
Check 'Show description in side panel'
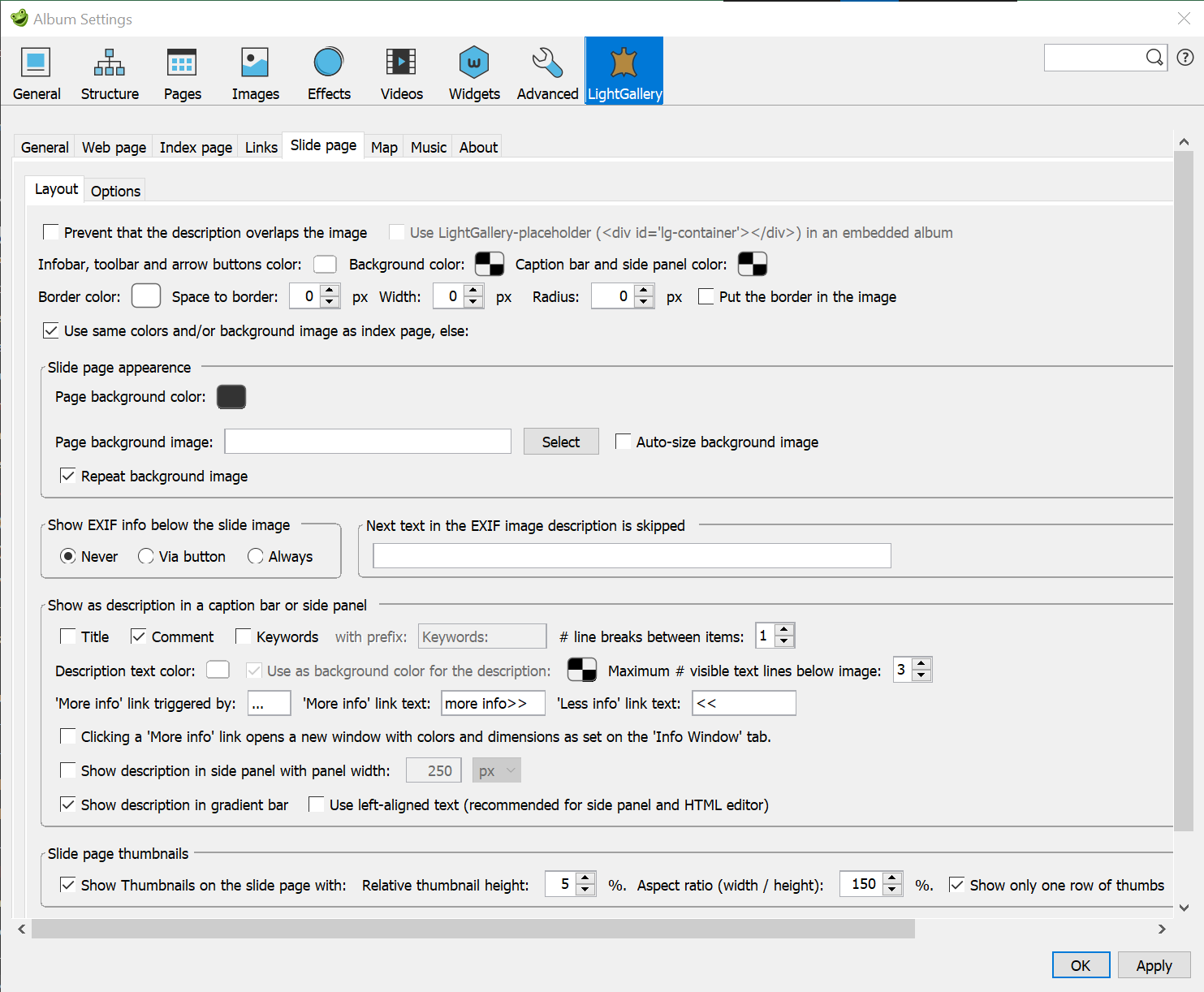68,770
